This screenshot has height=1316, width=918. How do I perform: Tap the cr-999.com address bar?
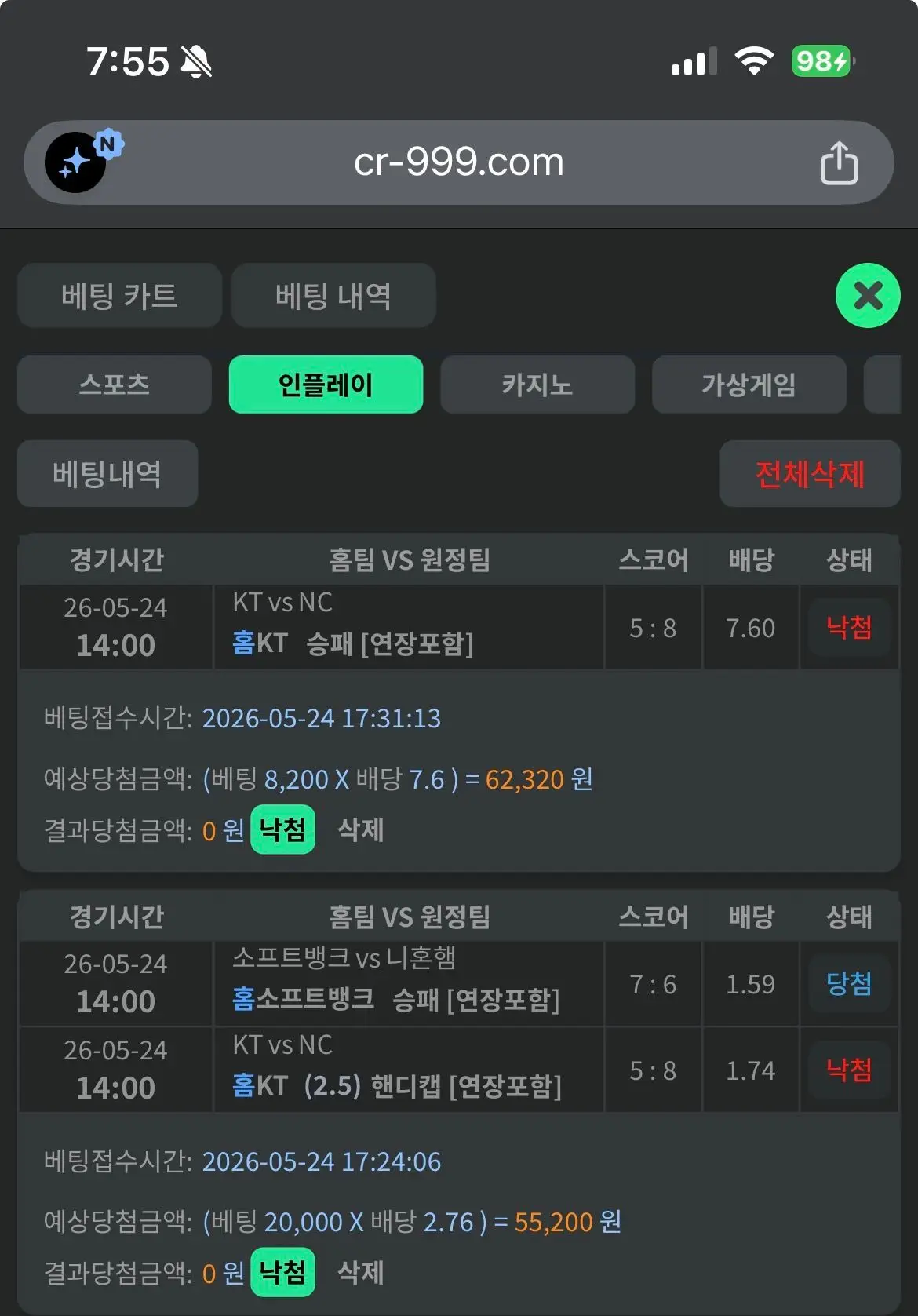pos(458,162)
